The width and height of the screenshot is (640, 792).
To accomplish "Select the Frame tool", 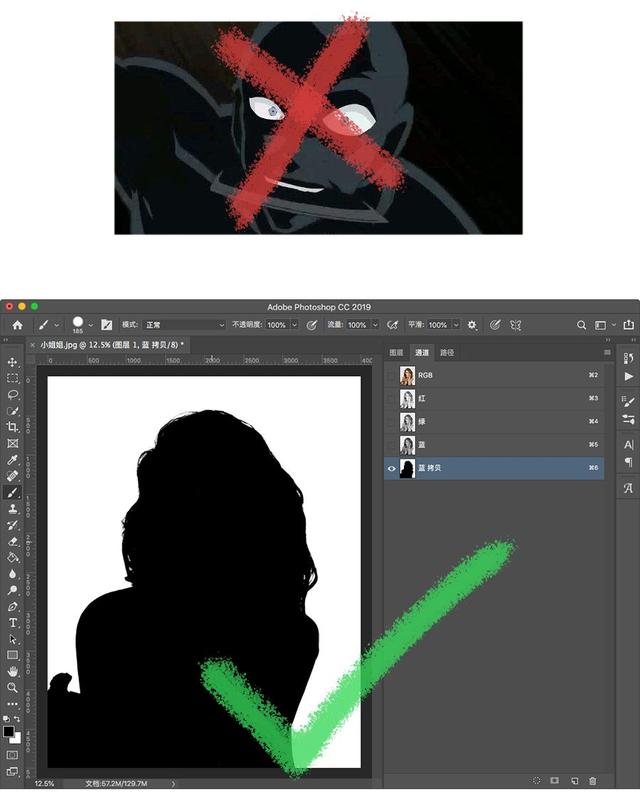I will point(13,443).
